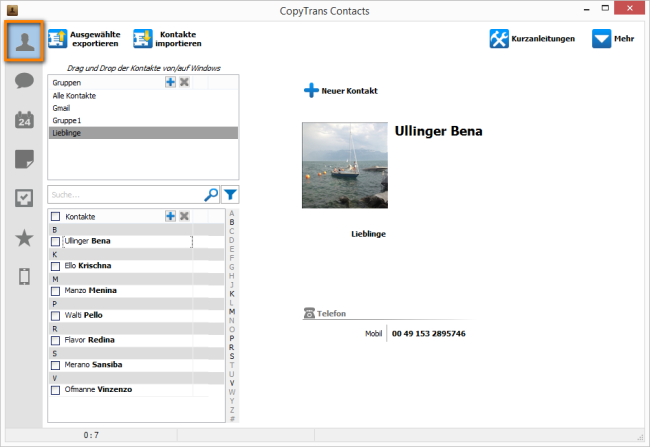
Task: Select the Alle Kontakte group
Action: coord(143,96)
